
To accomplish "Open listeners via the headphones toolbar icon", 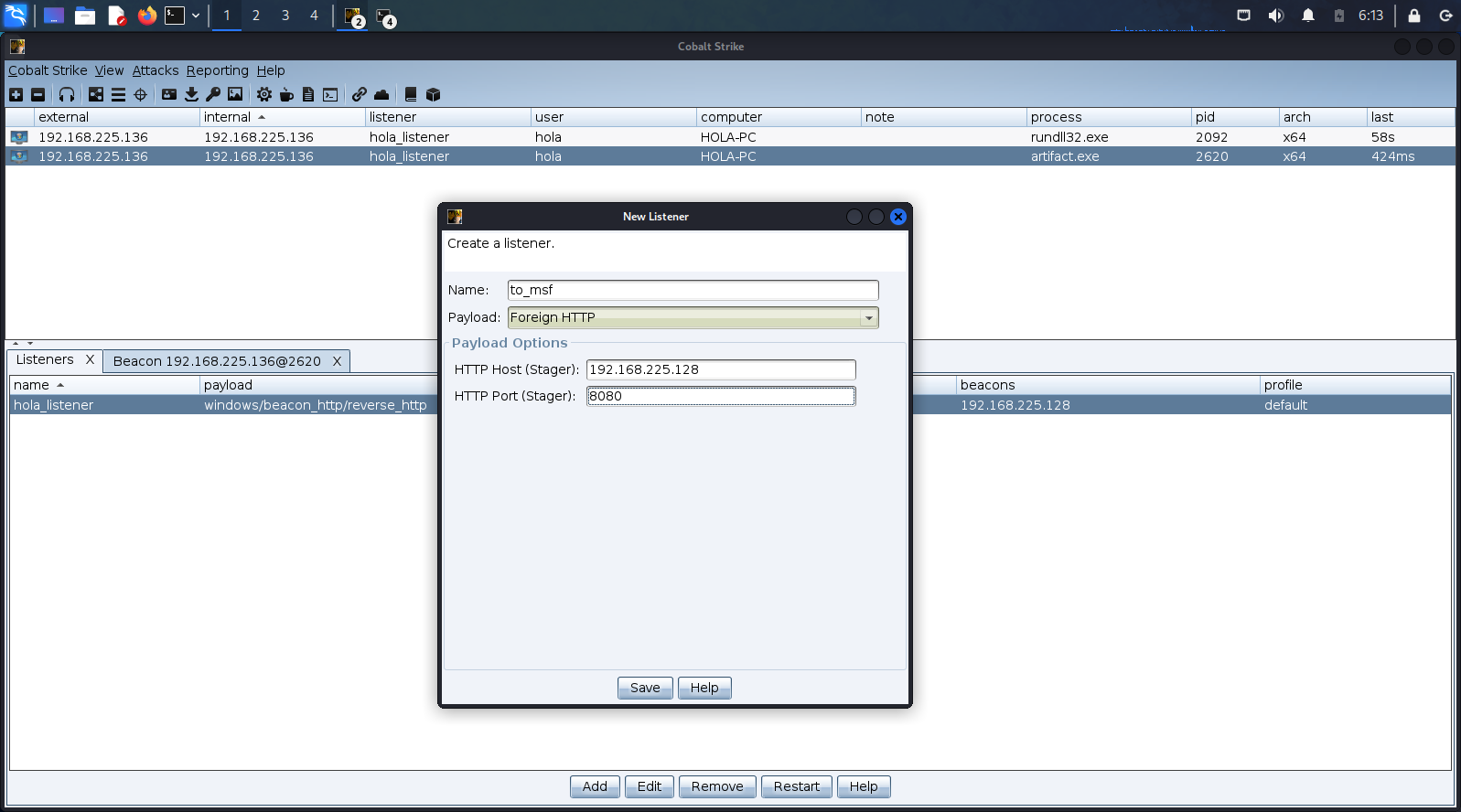I will point(67,94).
